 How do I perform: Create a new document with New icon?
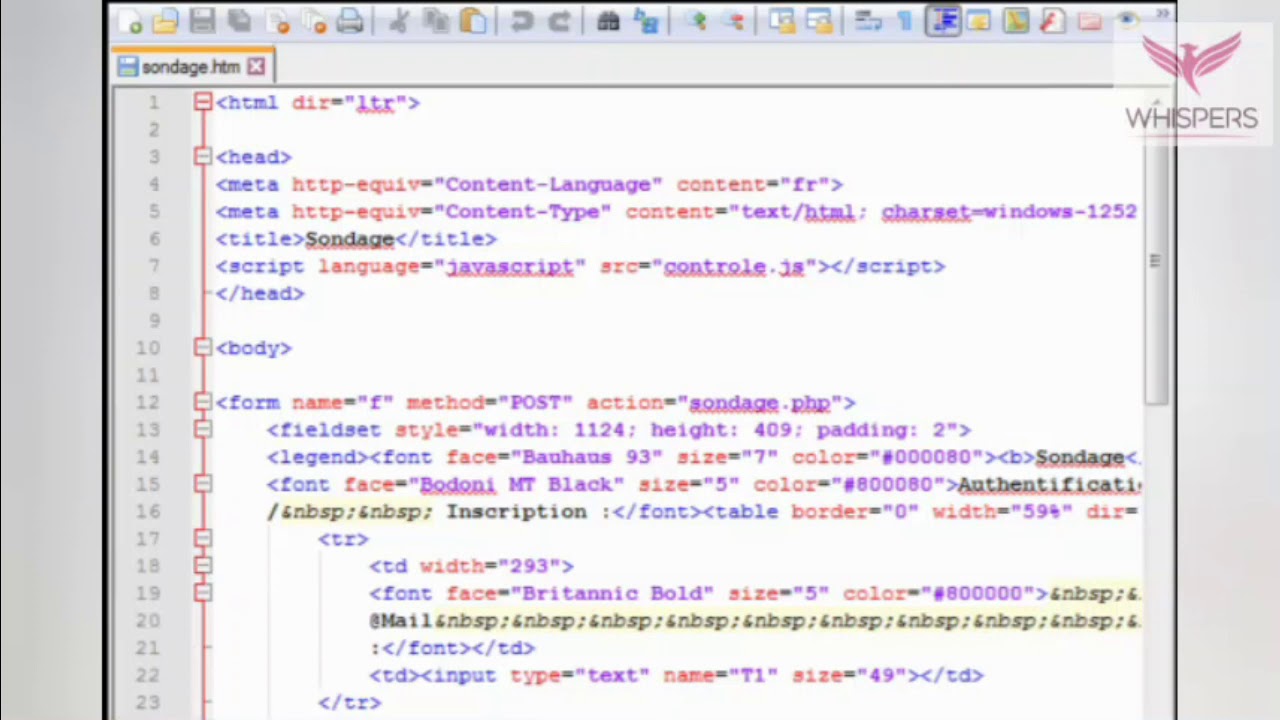click(x=130, y=21)
